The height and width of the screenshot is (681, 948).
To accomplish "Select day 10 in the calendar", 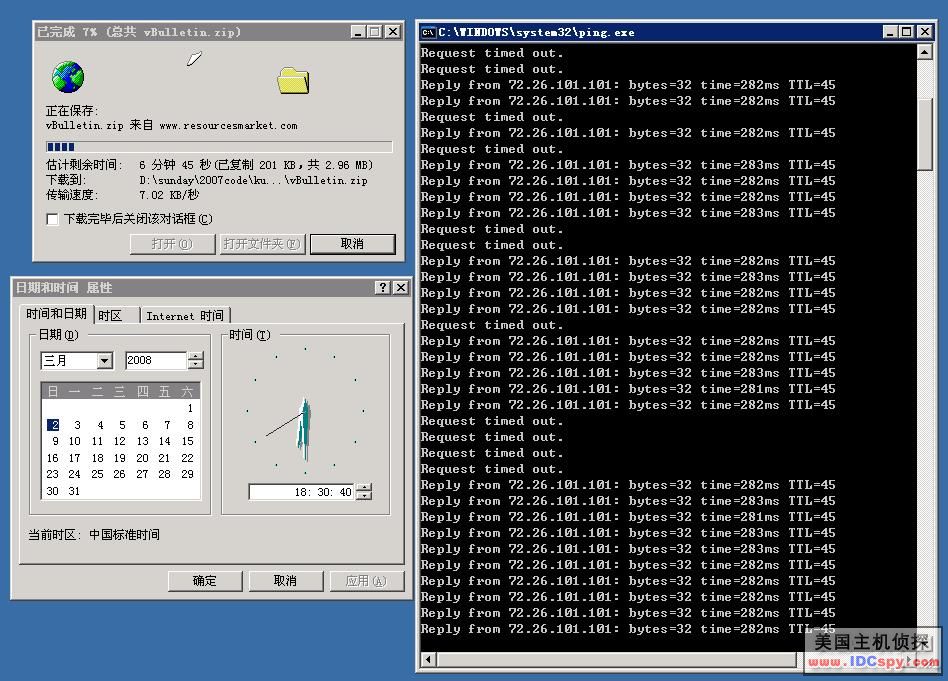I will pos(74,441).
